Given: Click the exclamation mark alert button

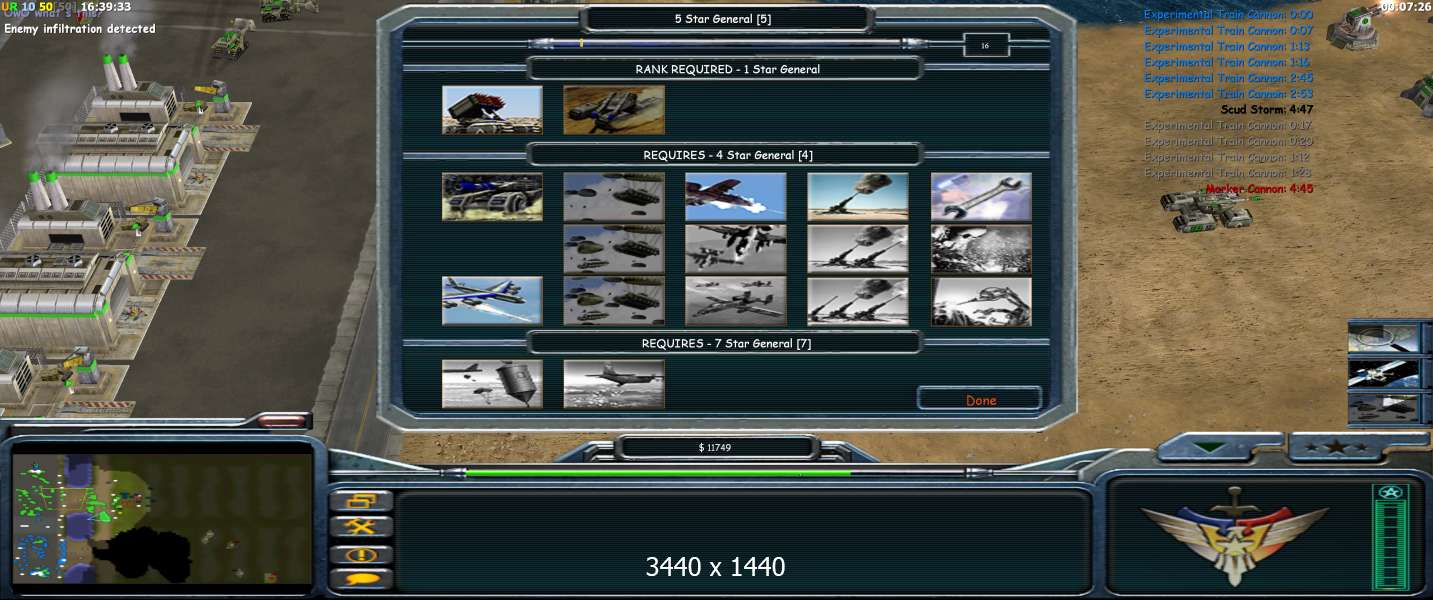Looking at the screenshot, I should point(361,553).
